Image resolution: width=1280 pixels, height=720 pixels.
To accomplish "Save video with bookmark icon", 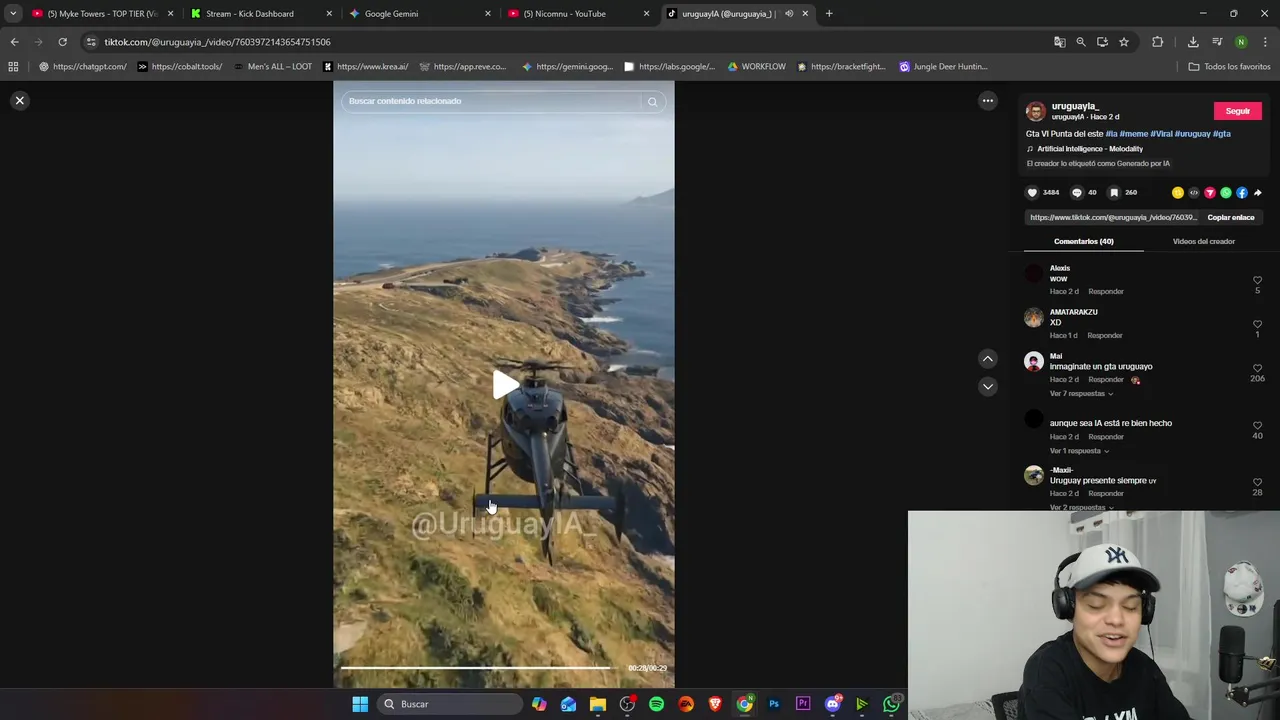I will pos(1114,192).
